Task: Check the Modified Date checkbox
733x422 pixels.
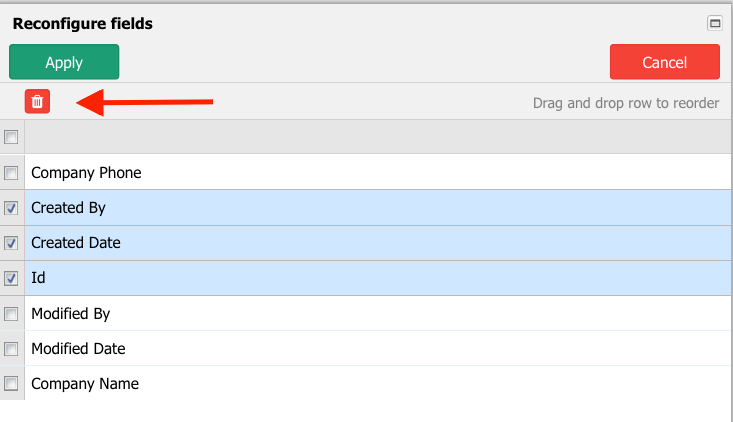Action: (11, 349)
